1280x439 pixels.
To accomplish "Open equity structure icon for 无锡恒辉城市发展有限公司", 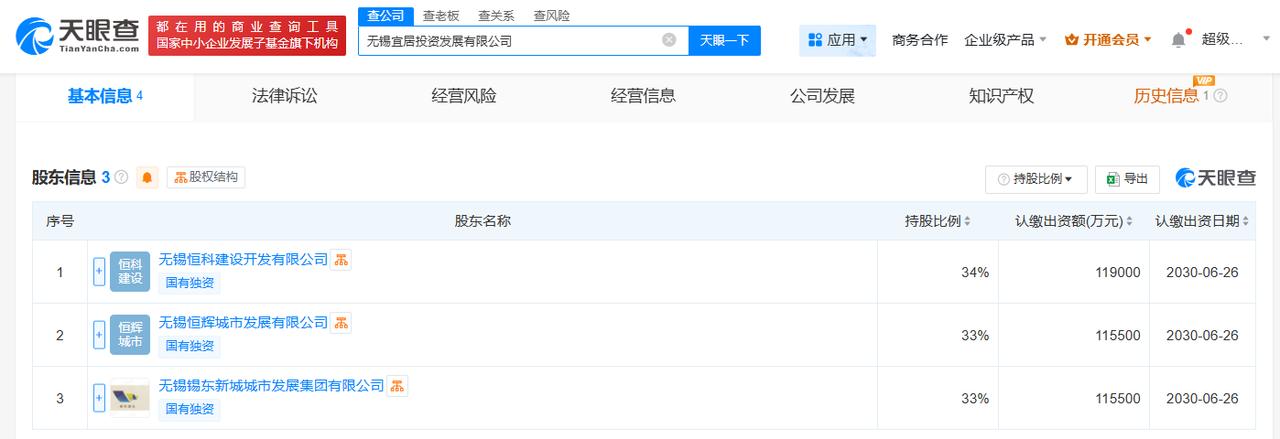I will tap(341, 323).
